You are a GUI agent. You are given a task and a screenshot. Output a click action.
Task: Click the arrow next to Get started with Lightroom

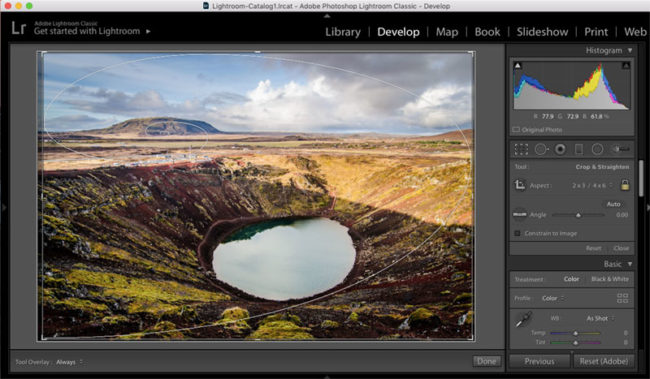(x=148, y=31)
